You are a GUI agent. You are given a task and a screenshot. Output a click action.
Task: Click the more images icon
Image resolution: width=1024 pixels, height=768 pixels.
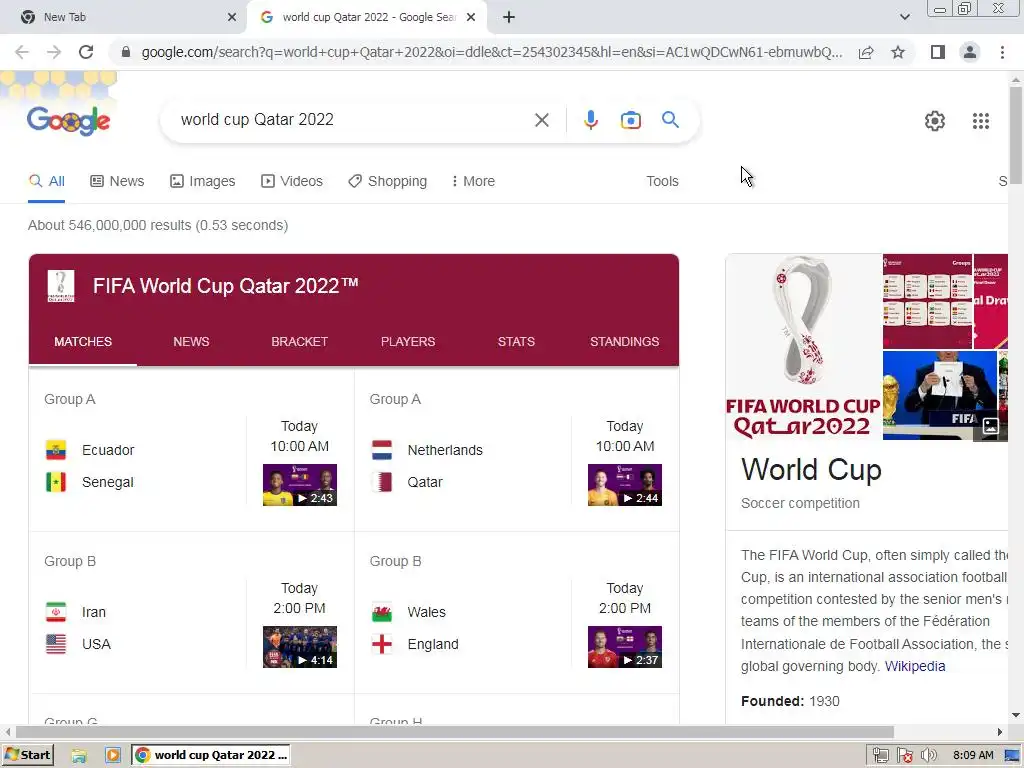point(990,426)
